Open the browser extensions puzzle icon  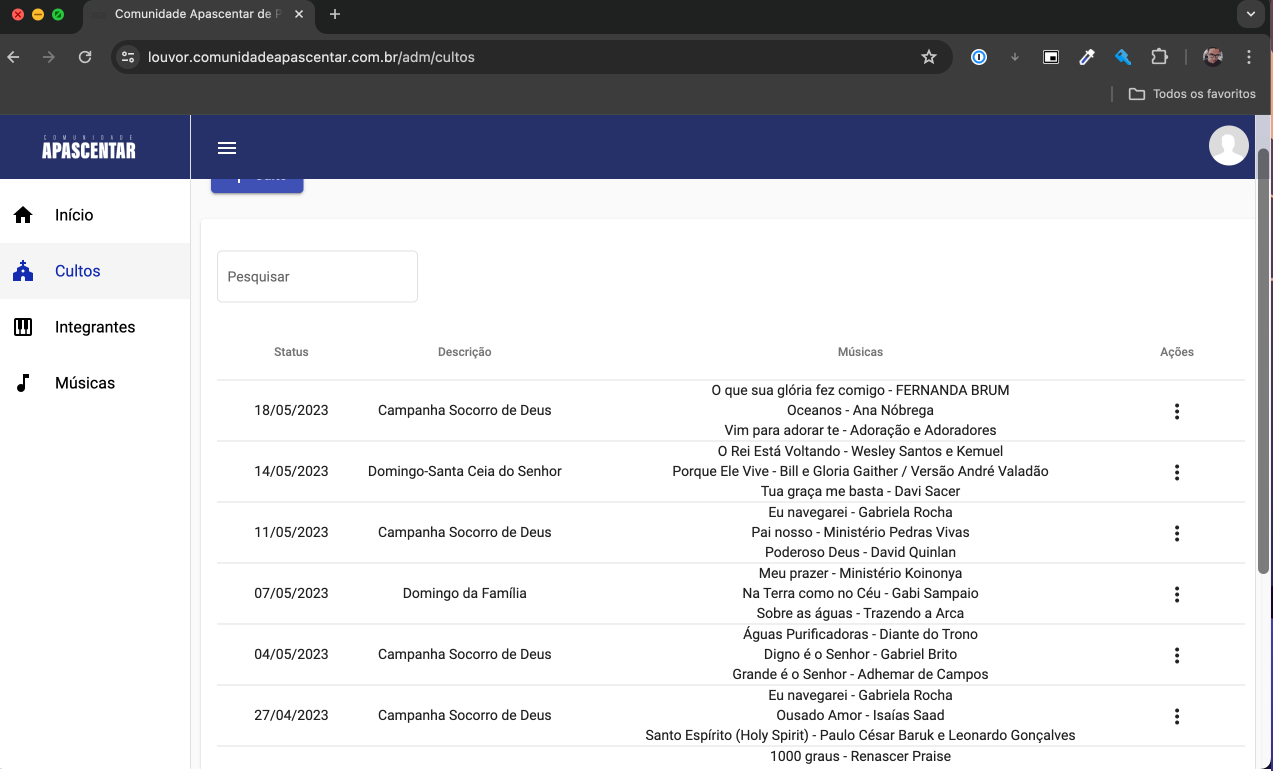pos(1159,57)
